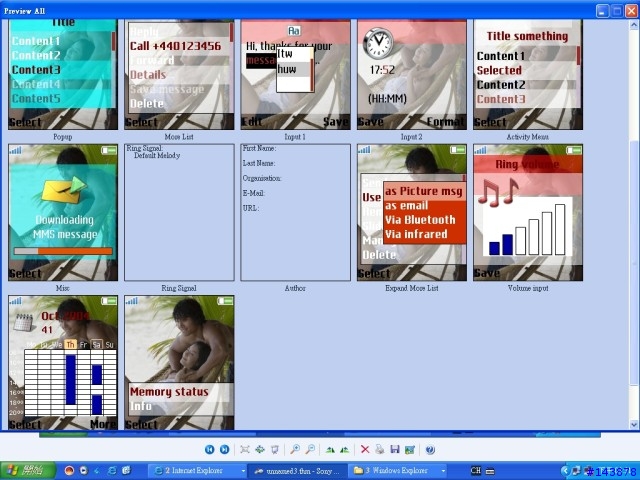Click the vertical scrollbar up arrow
The height and width of the screenshot is (480, 640).
pyautogui.click(x=634, y=25)
